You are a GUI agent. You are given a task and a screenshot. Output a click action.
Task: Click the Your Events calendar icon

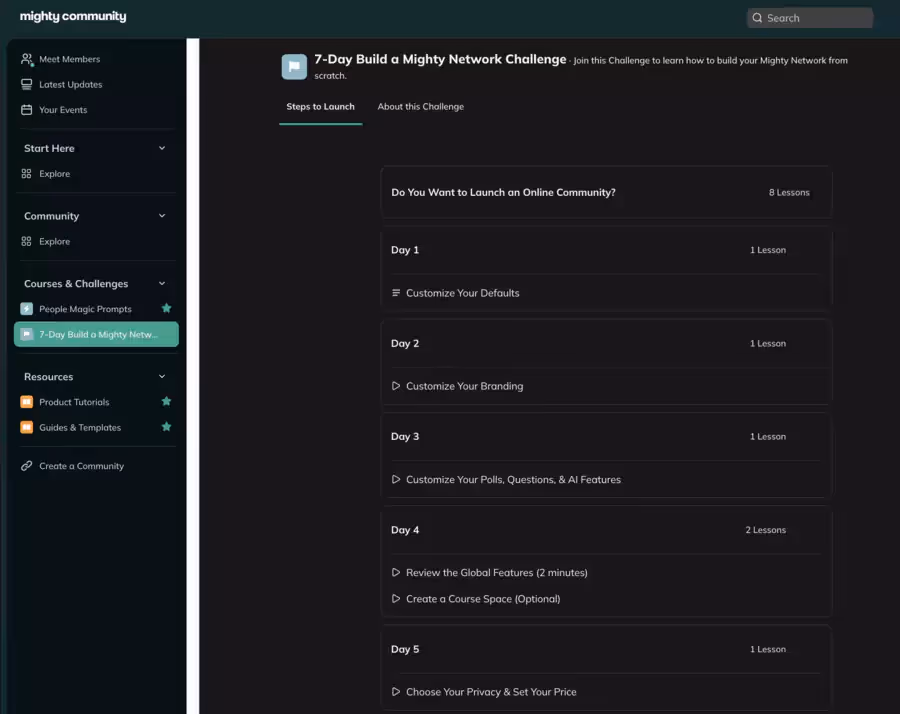[x=26, y=110]
